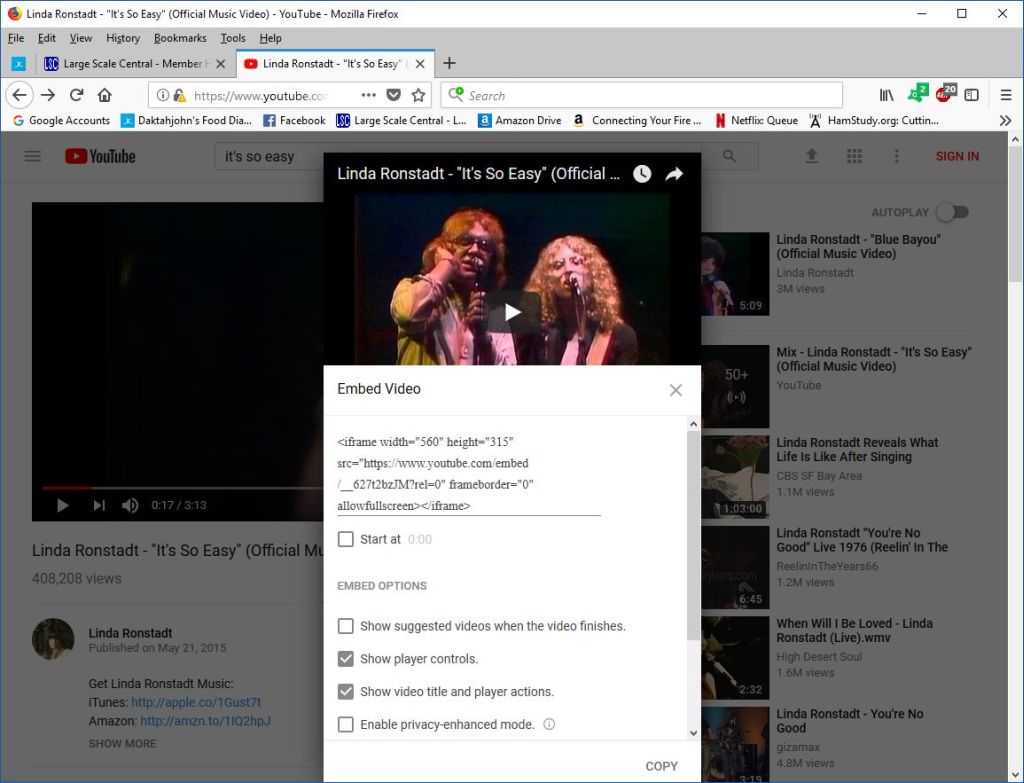1024x783 pixels.
Task: Open a new browser tab
Action: [449, 63]
